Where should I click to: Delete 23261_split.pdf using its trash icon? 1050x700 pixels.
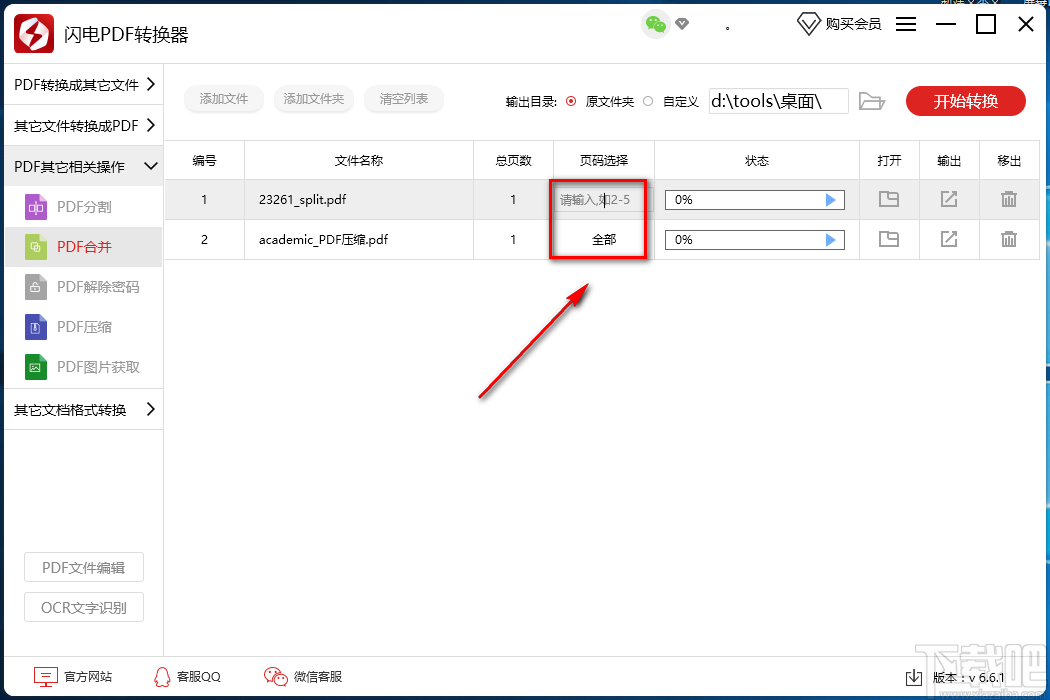coord(1009,199)
